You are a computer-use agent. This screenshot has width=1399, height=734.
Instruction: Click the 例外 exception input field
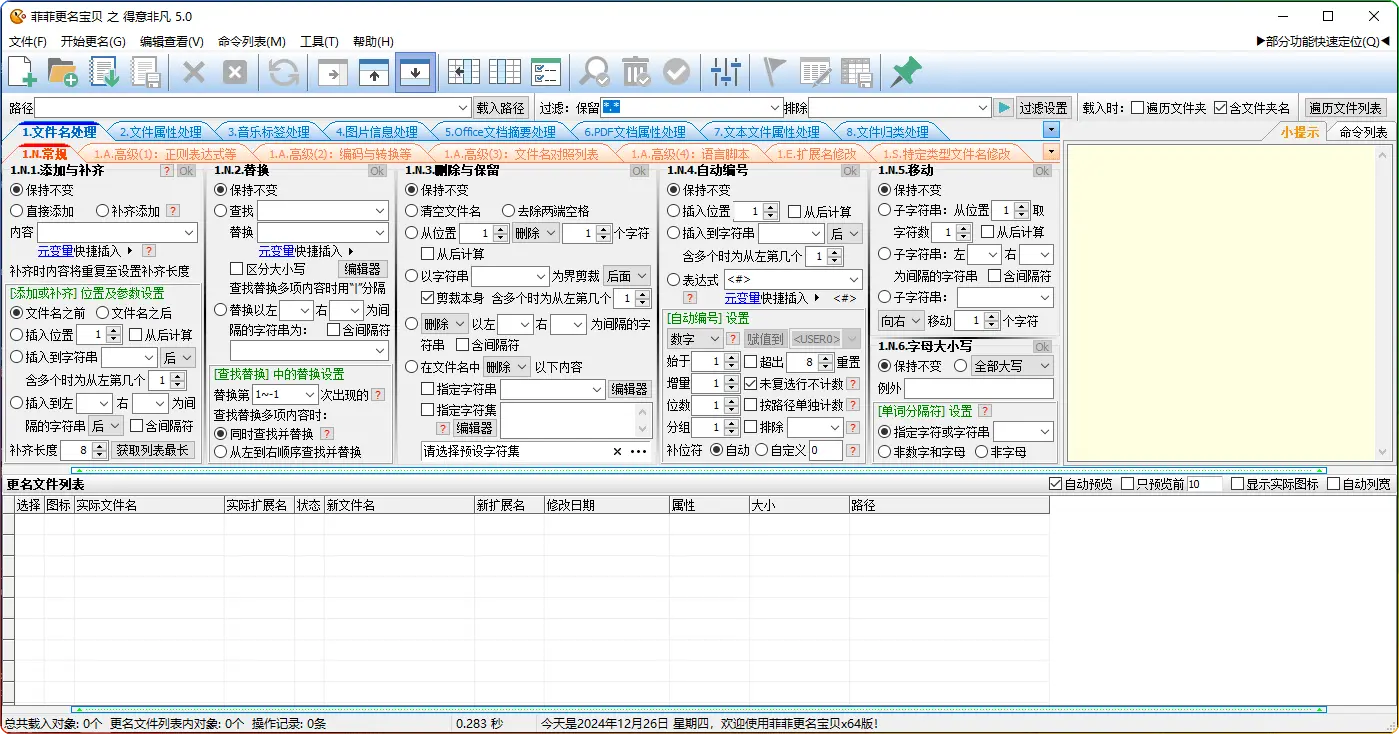click(979, 388)
